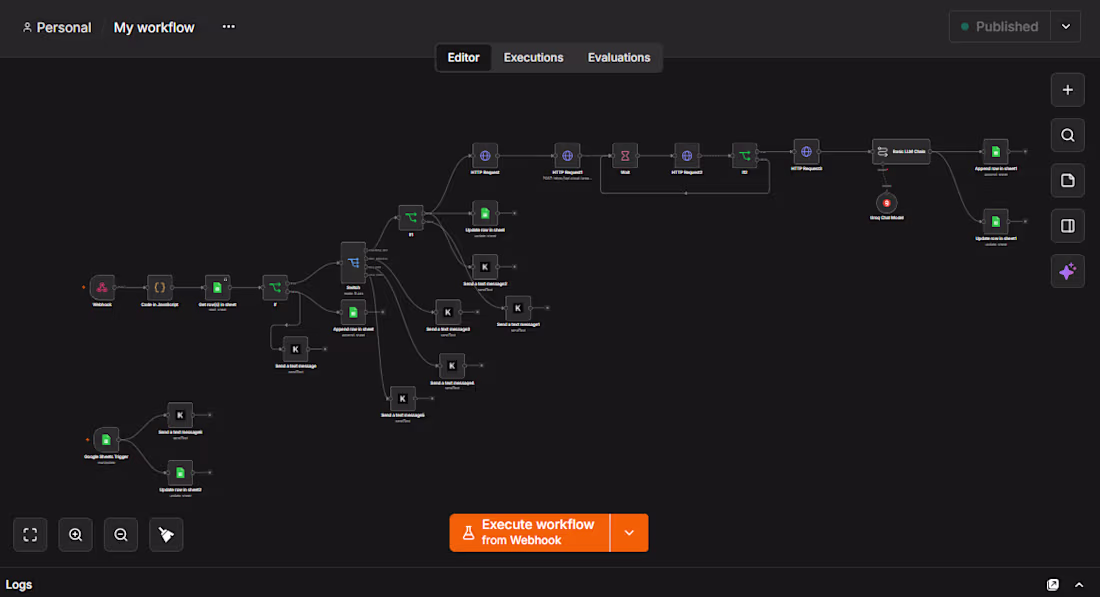This screenshot has height=597, width=1100.
Task: Select the Send a text message2 node
Action: point(485,267)
